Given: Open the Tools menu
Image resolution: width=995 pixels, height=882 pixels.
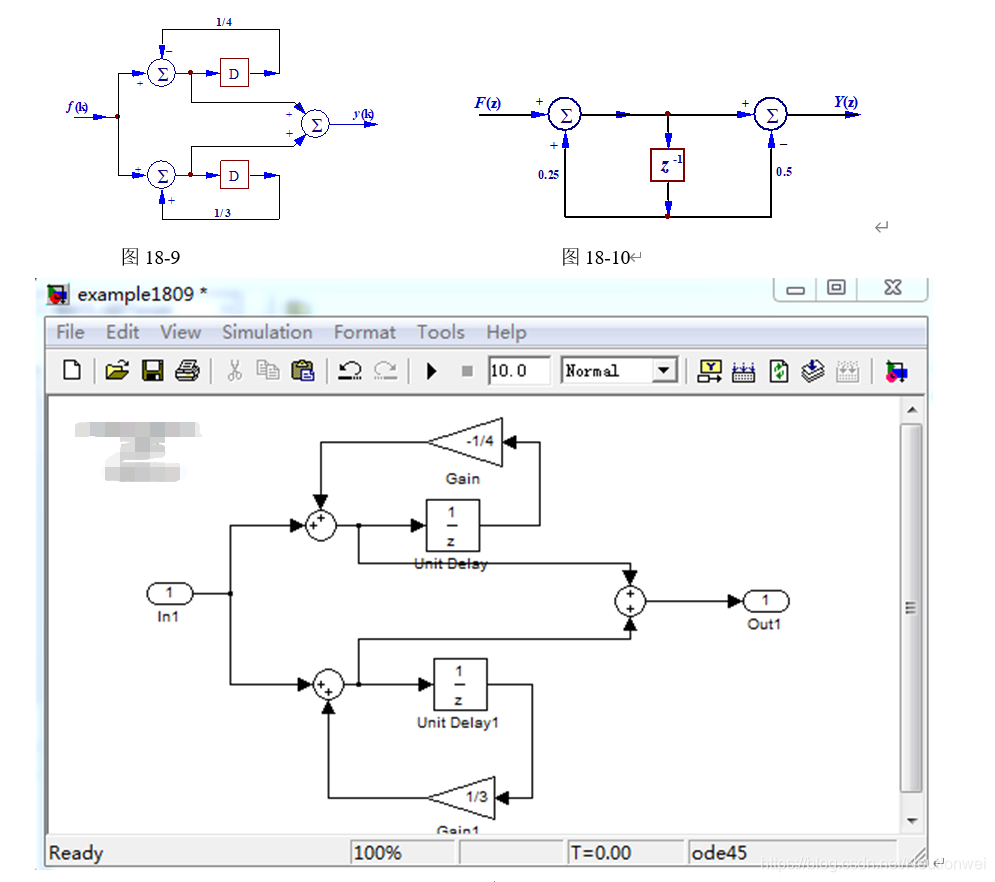Looking at the screenshot, I should 440,332.
